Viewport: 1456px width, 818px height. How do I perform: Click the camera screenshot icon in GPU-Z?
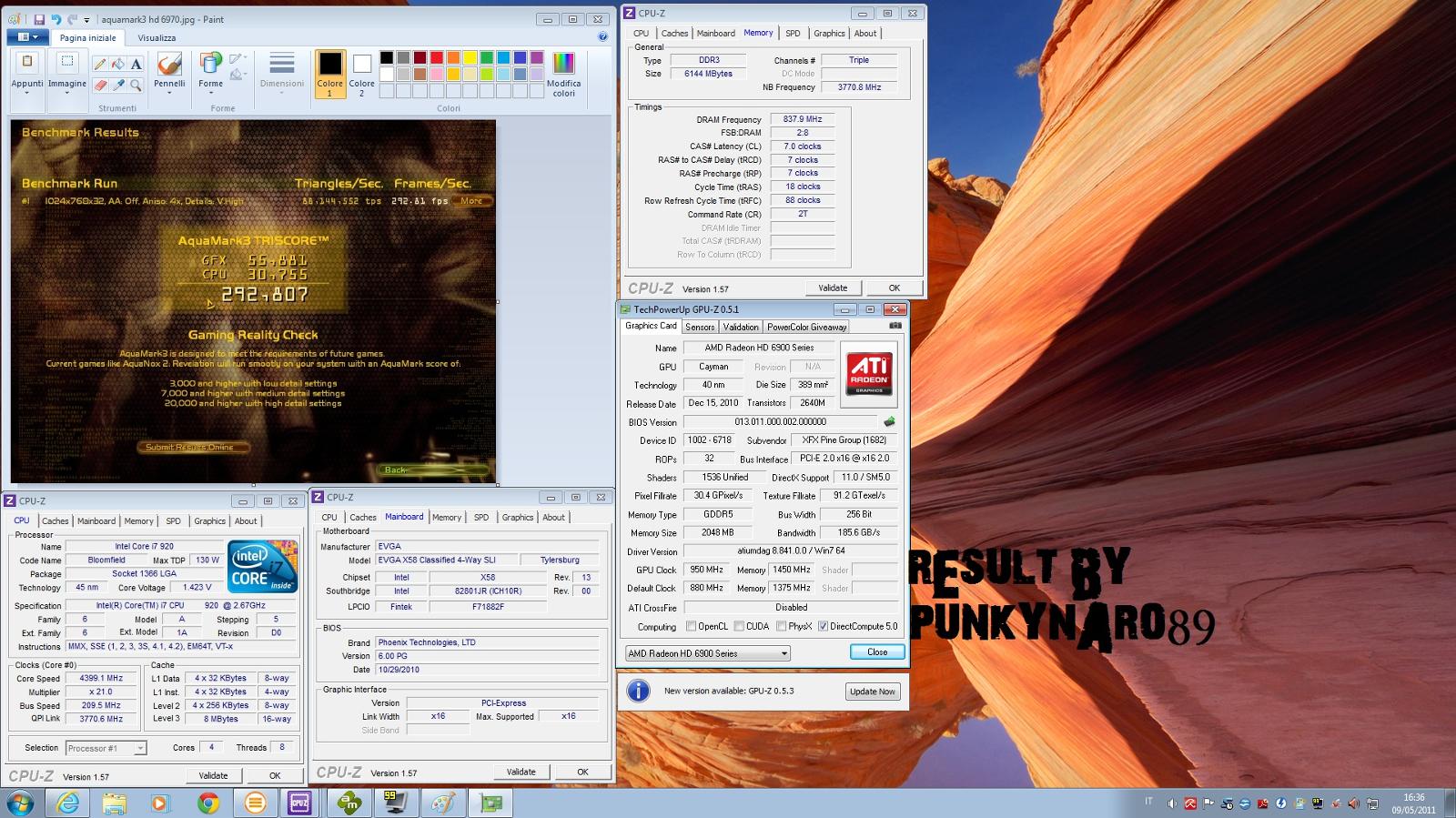[x=895, y=325]
